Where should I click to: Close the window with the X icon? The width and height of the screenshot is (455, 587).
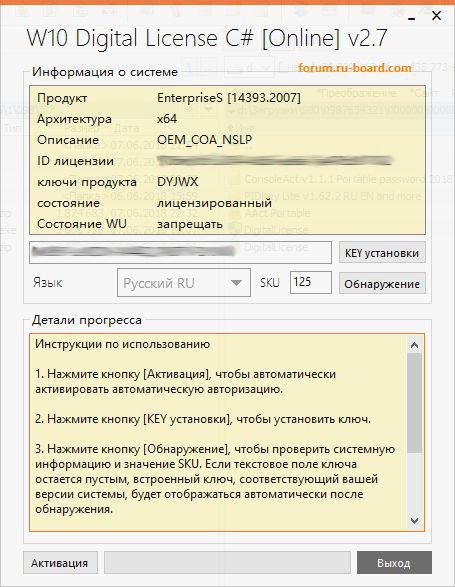(x=436, y=16)
